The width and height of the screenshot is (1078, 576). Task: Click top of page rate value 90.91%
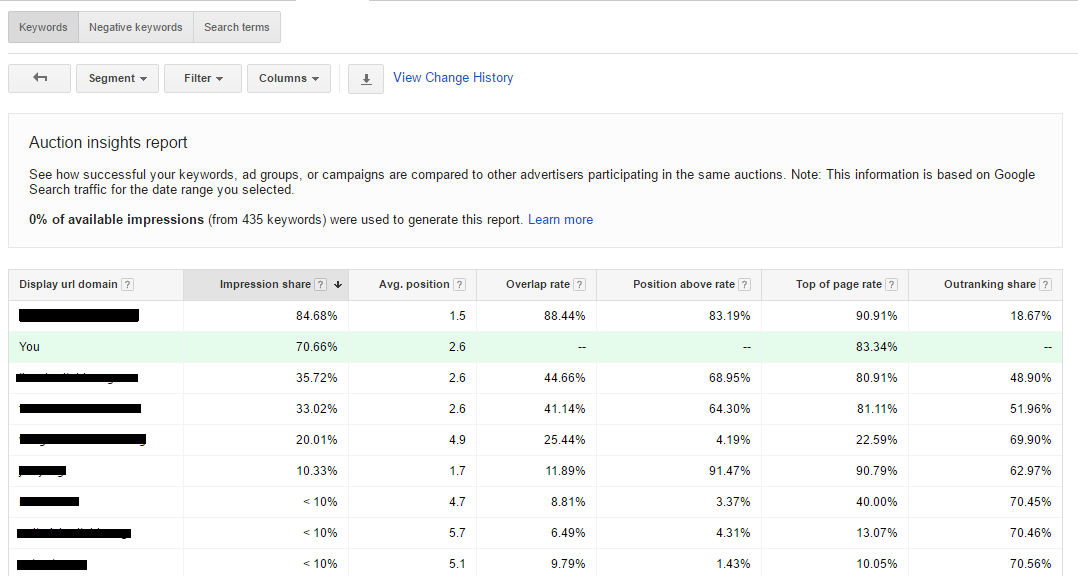tap(877, 316)
